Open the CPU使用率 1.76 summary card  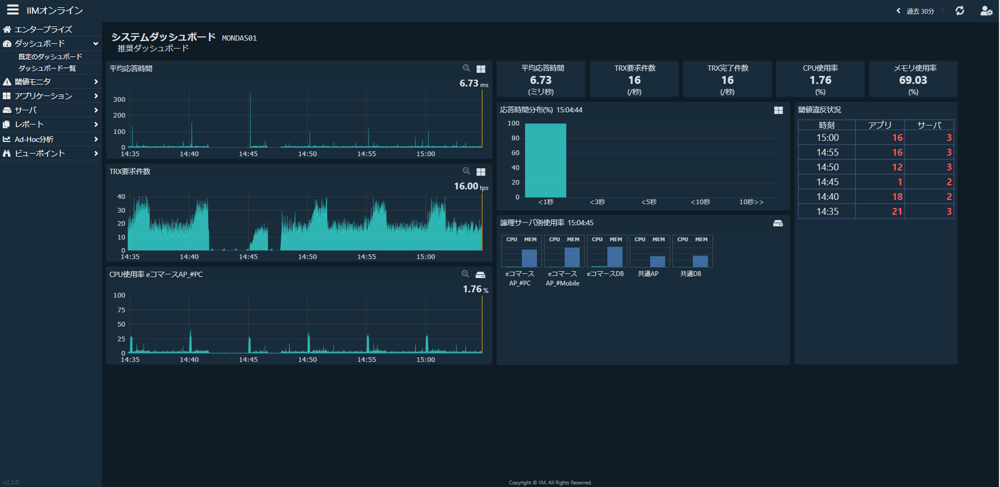(820, 80)
